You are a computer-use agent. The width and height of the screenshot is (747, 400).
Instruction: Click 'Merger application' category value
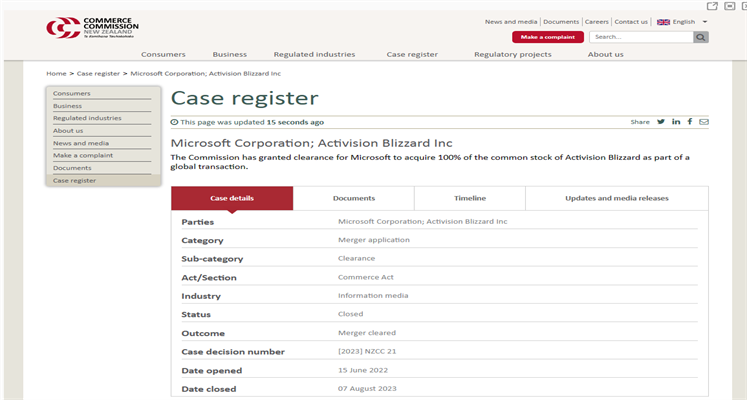pos(374,240)
